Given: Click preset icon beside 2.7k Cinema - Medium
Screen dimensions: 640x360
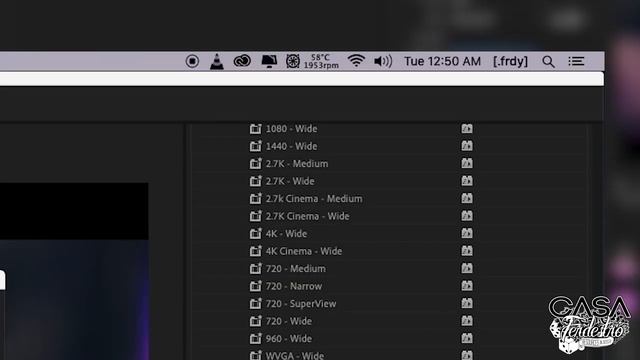Looking at the screenshot, I should point(256,199).
